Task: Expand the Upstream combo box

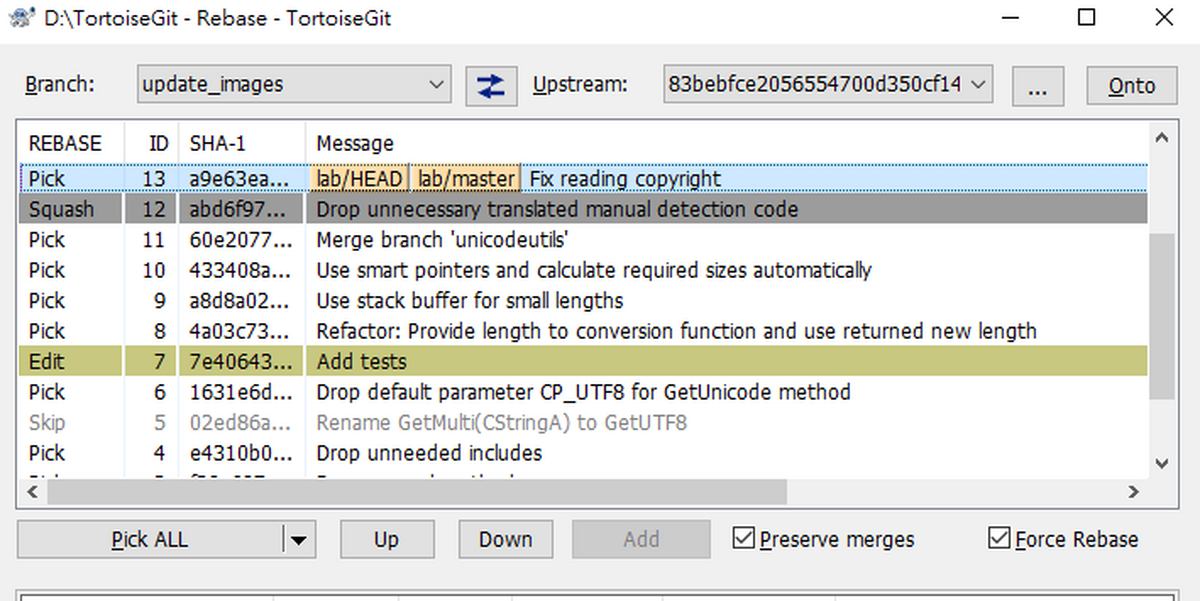Action: (x=827, y=85)
